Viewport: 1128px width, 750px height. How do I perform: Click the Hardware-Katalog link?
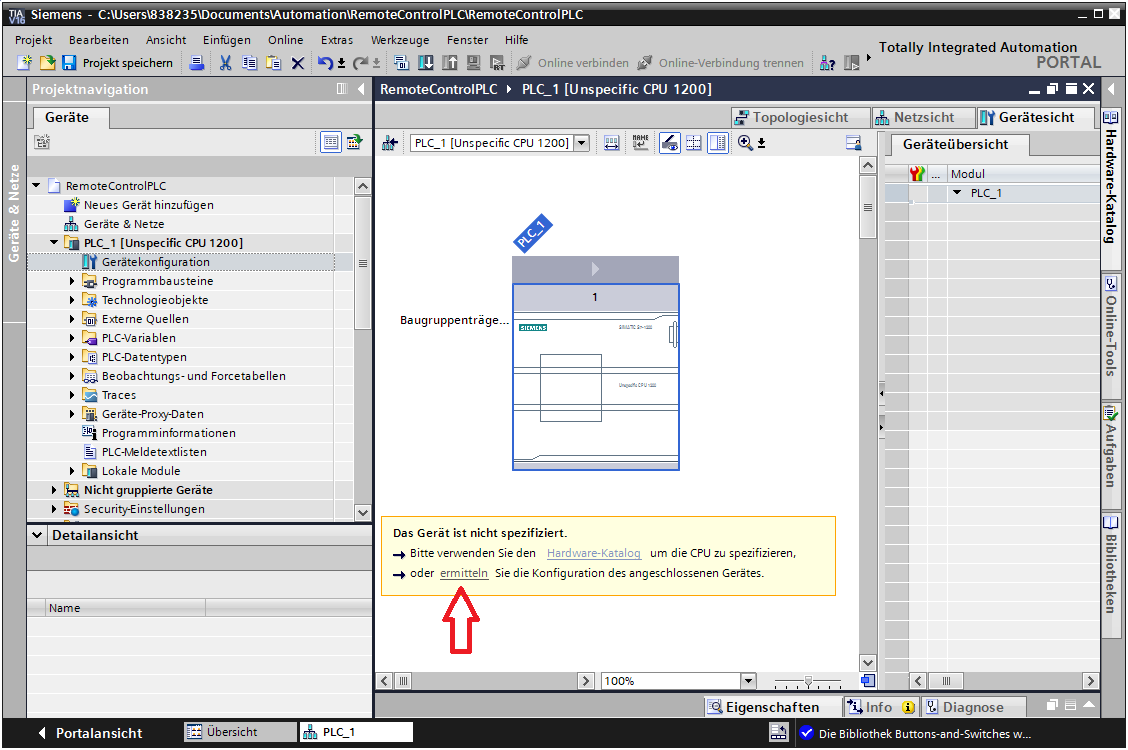pyautogui.click(x=593, y=553)
